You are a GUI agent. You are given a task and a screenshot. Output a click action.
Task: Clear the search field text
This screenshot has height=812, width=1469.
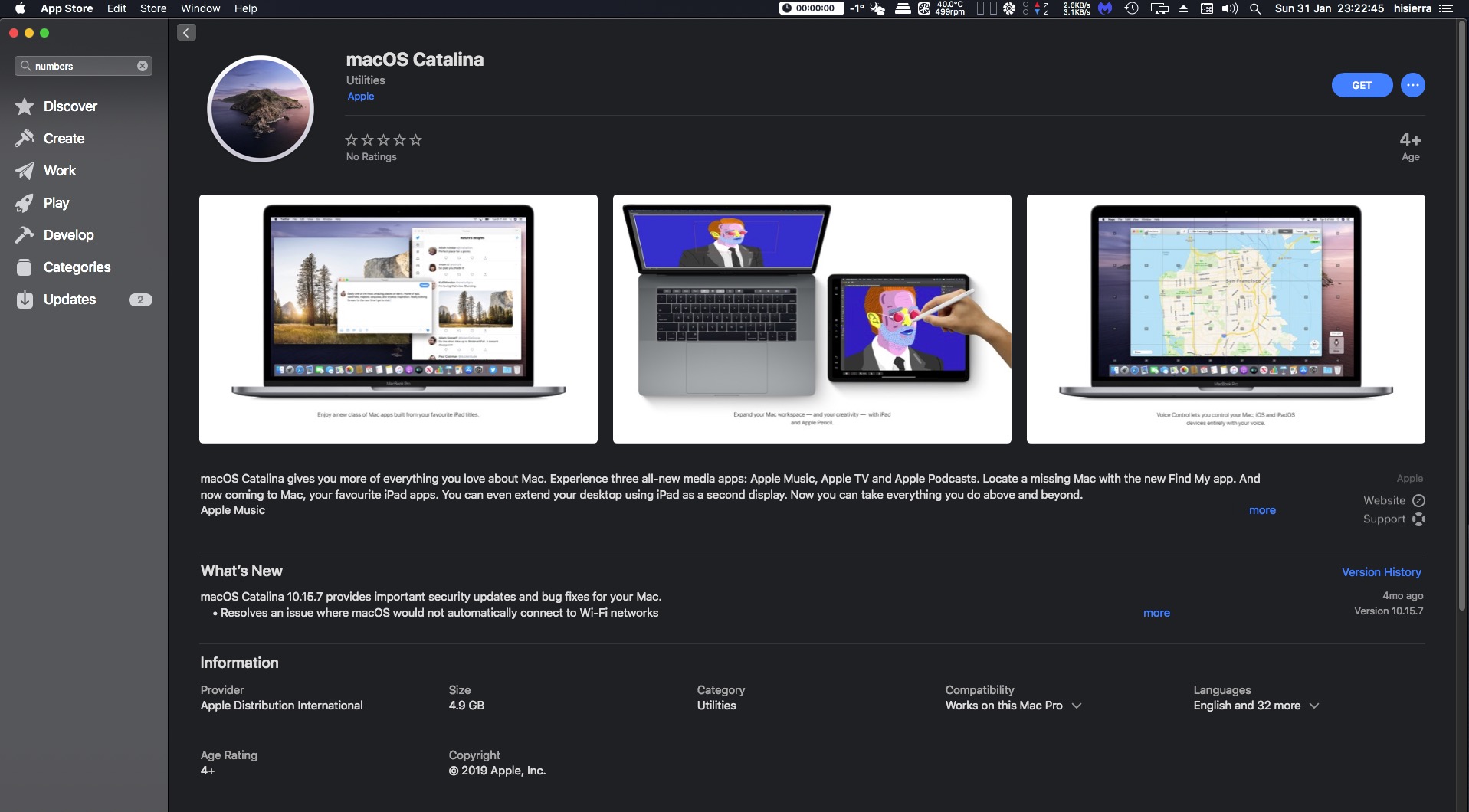(x=143, y=66)
